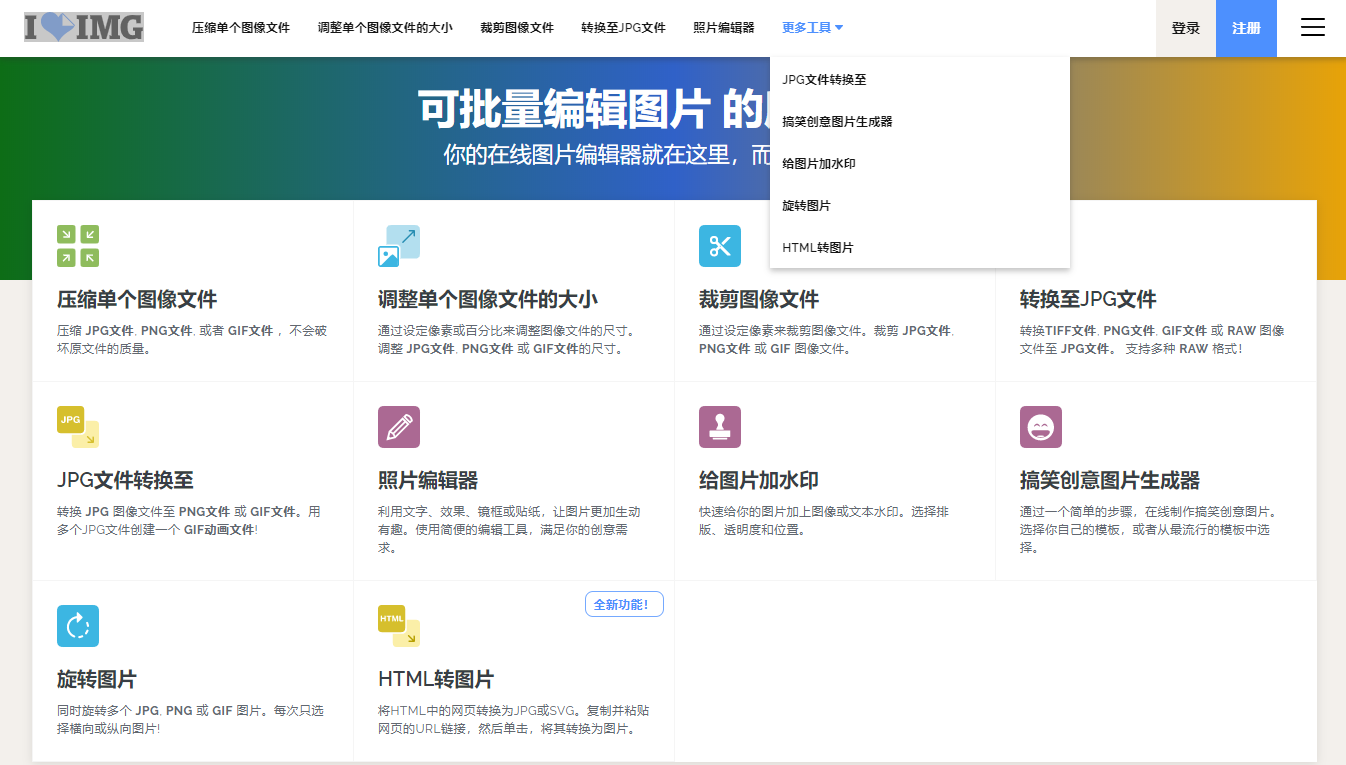
Task: Open the hamburger menu icon
Action: [1312, 28]
